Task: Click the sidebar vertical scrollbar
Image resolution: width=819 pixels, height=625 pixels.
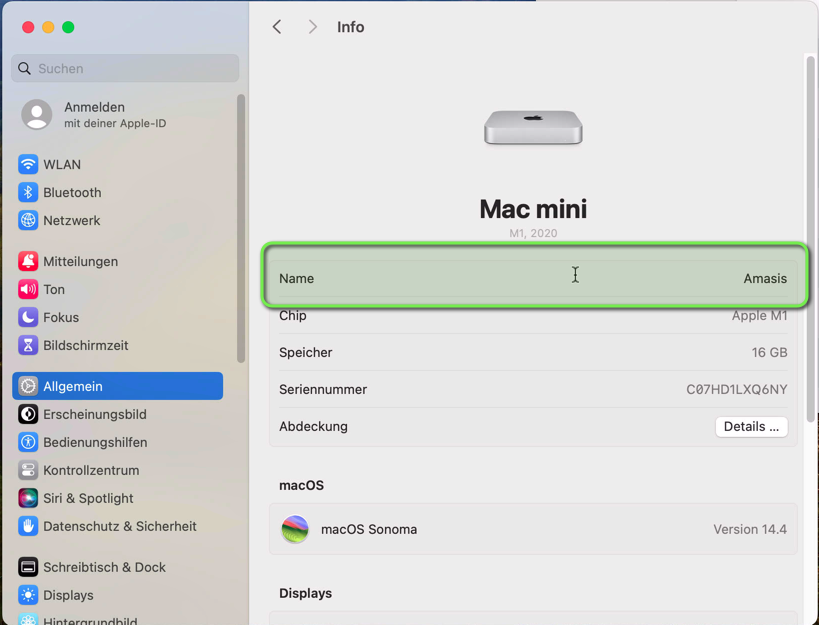Action: coord(241,228)
